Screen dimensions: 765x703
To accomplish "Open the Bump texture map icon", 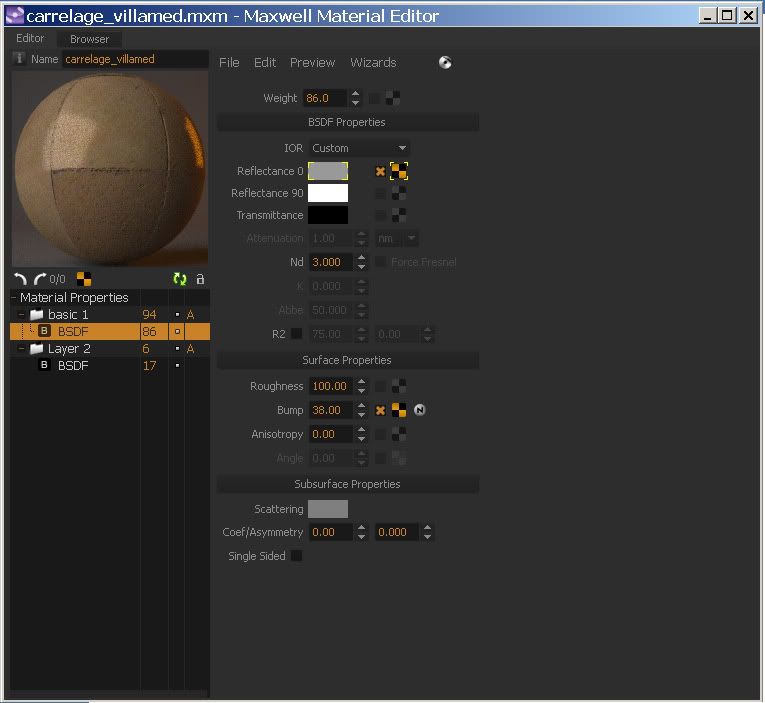I will pos(399,410).
